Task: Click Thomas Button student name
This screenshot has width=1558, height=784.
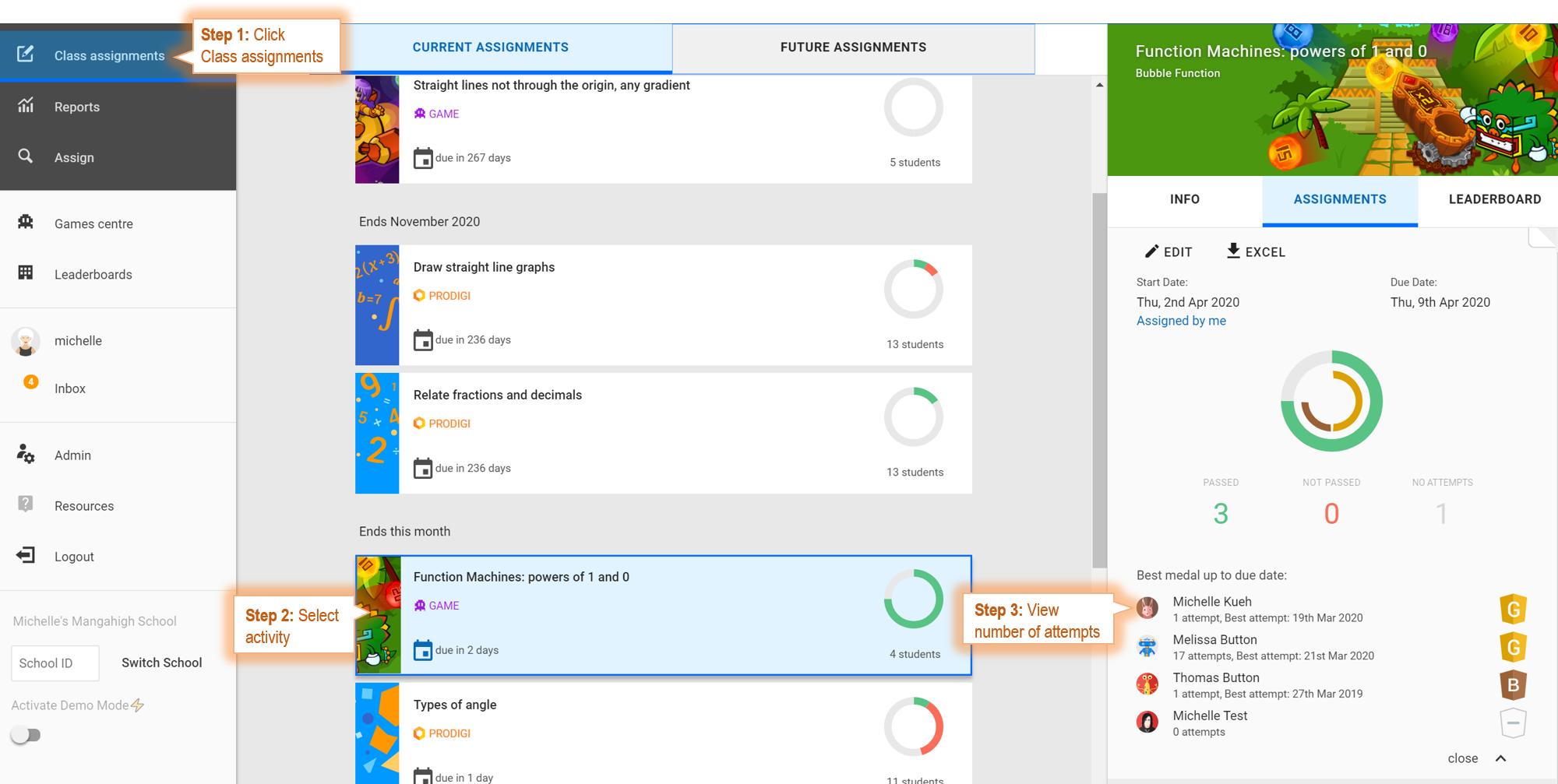Action: (1216, 677)
